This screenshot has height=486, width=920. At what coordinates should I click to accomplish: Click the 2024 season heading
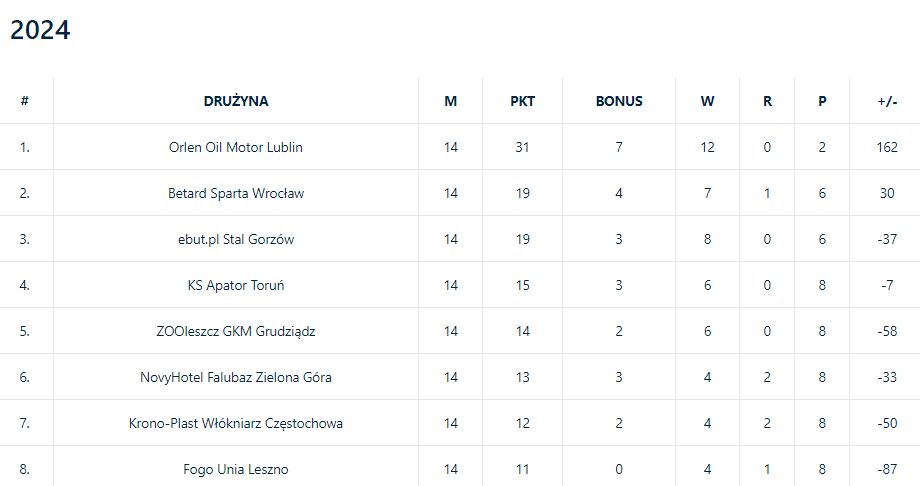click(x=40, y=30)
